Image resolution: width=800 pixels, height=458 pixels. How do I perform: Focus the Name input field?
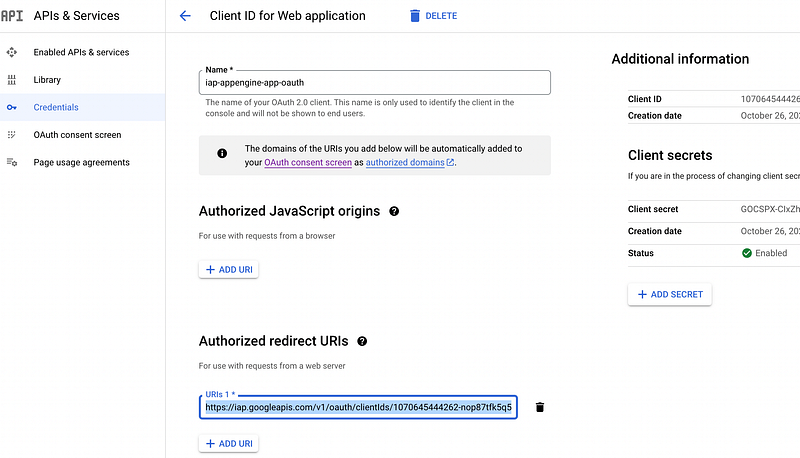point(375,83)
